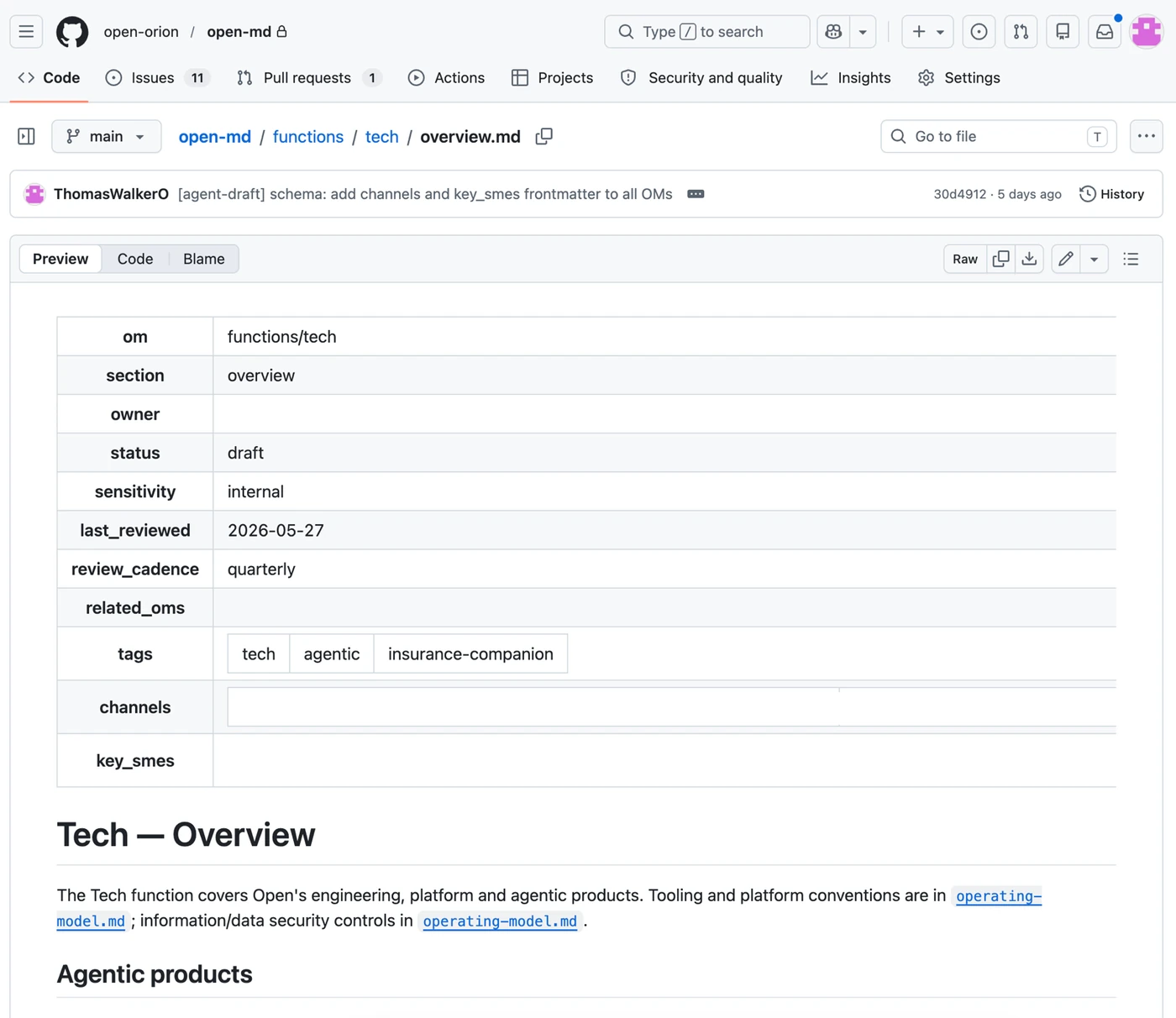This screenshot has width=1176, height=1018.
Task: Open ThomasWalkerO commit author link
Action: click(111, 194)
